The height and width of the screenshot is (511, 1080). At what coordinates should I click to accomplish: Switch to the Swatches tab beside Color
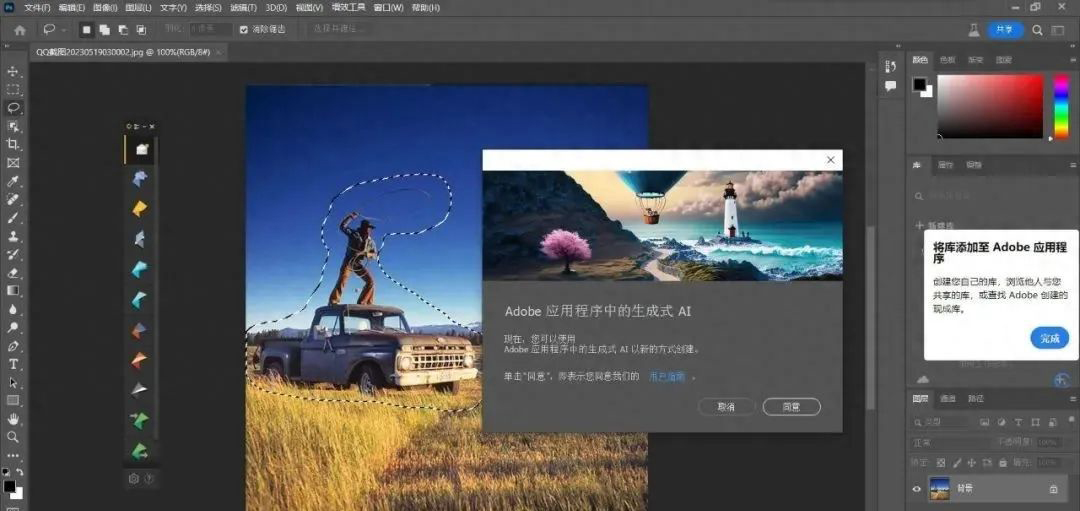point(948,60)
